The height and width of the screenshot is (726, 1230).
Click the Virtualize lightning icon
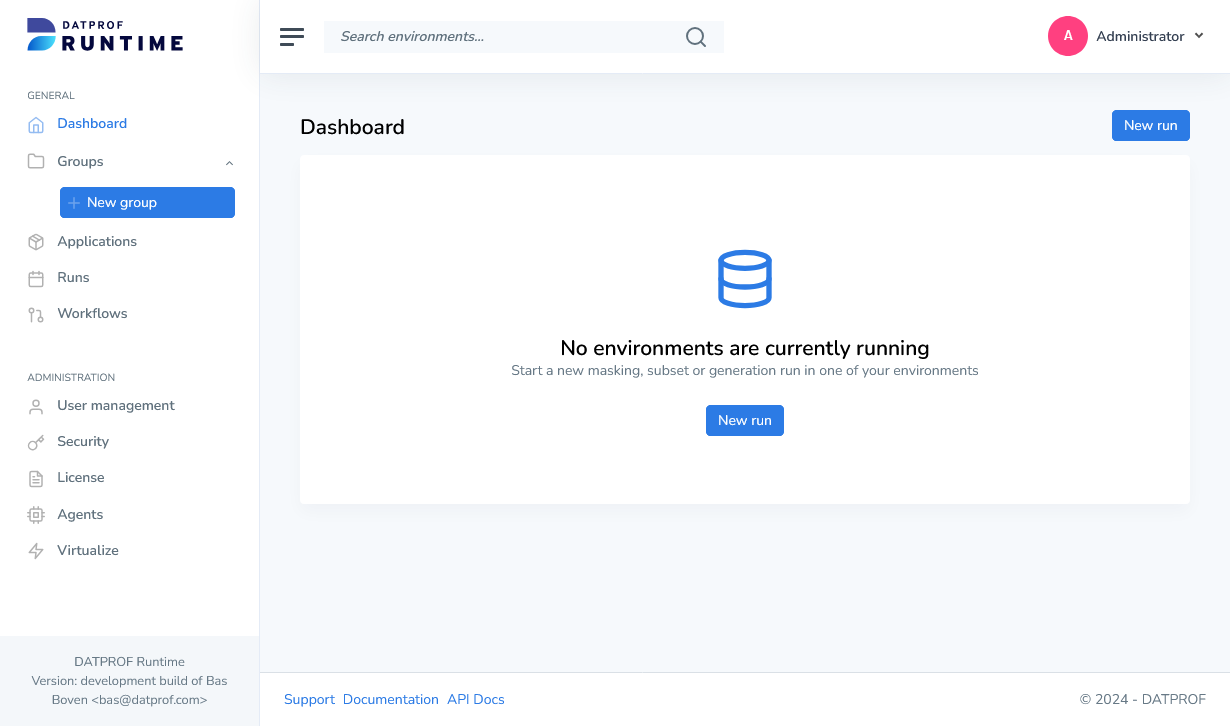36,551
